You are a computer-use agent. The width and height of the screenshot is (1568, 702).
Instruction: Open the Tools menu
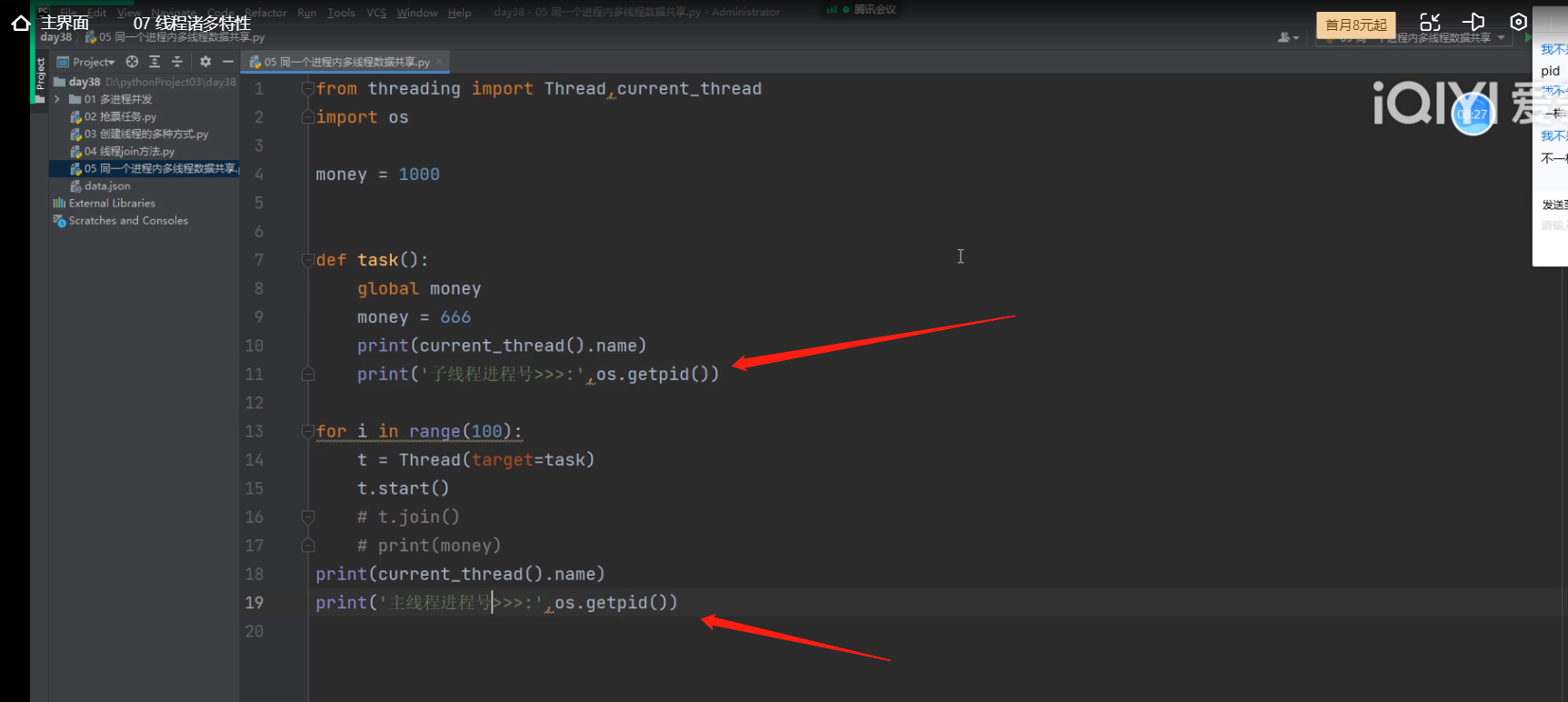341,13
